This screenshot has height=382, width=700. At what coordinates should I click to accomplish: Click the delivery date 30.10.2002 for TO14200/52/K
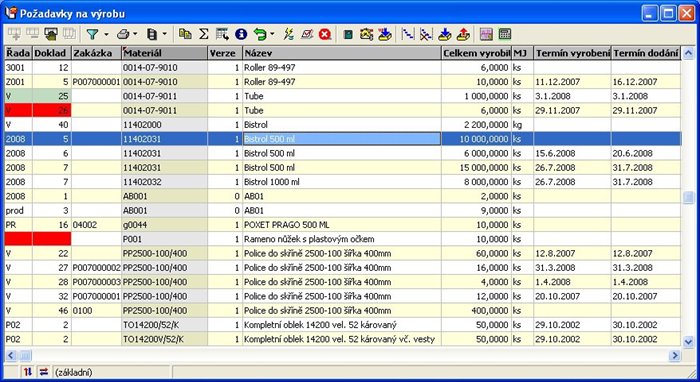pyautogui.click(x=646, y=325)
